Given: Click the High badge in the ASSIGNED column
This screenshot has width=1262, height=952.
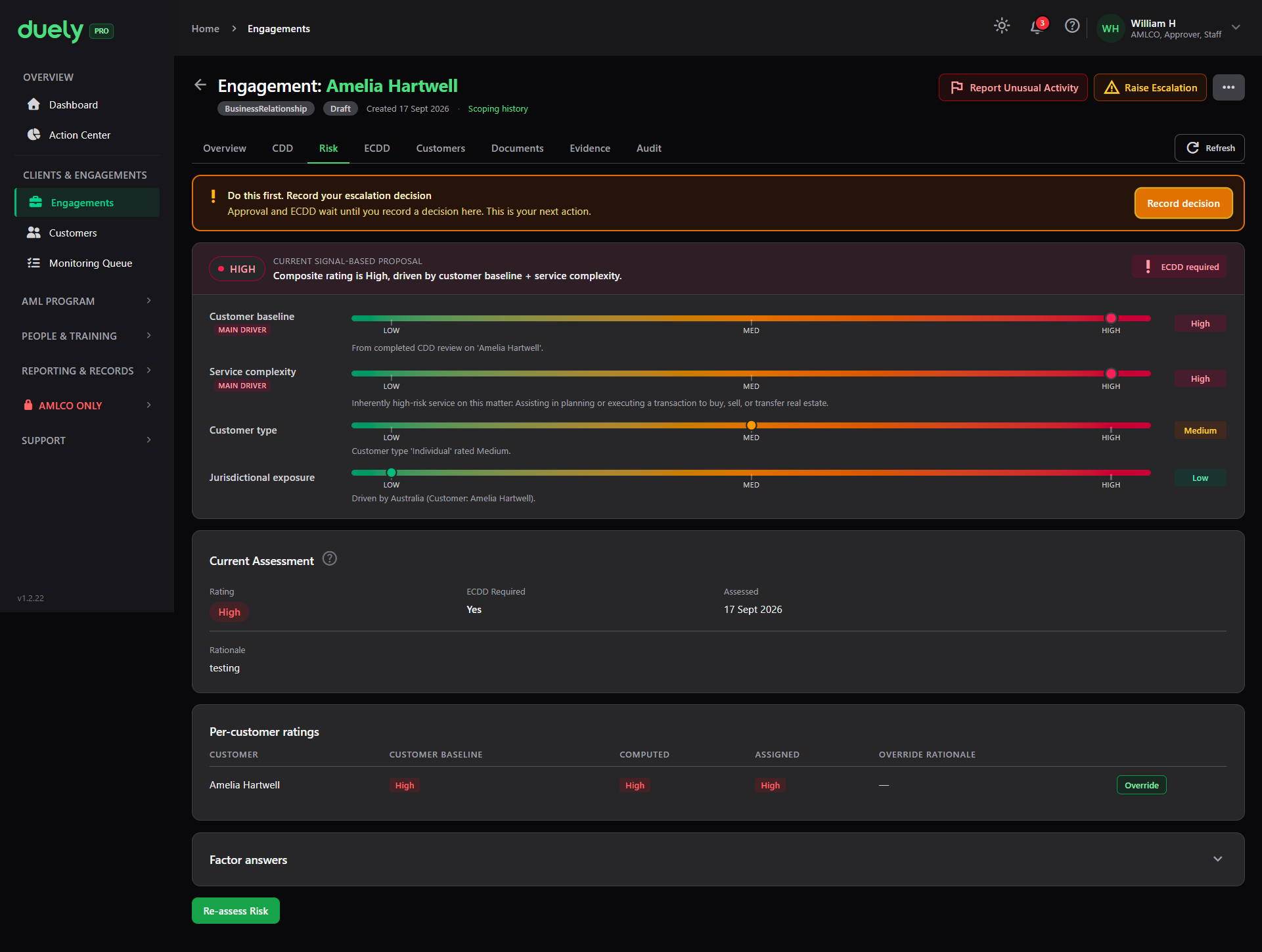Looking at the screenshot, I should (x=770, y=785).
